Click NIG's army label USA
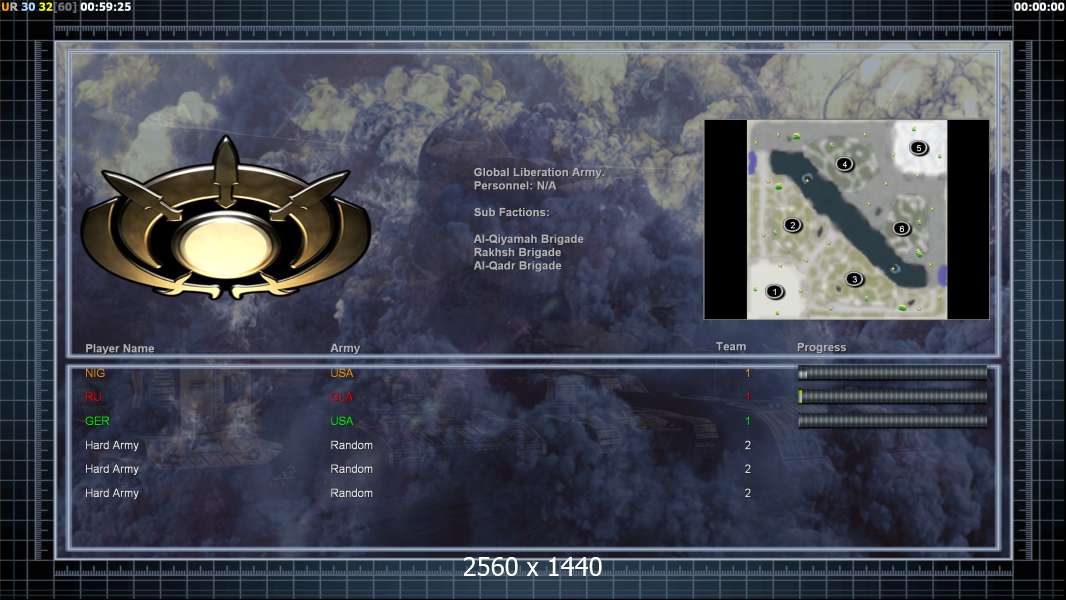Image resolution: width=1066 pixels, height=600 pixels. point(342,373)
